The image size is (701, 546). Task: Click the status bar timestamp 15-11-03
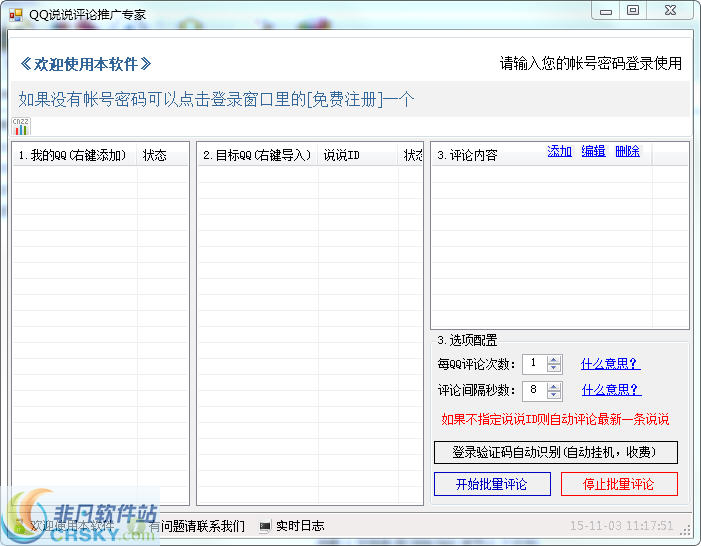coord(621,526)
